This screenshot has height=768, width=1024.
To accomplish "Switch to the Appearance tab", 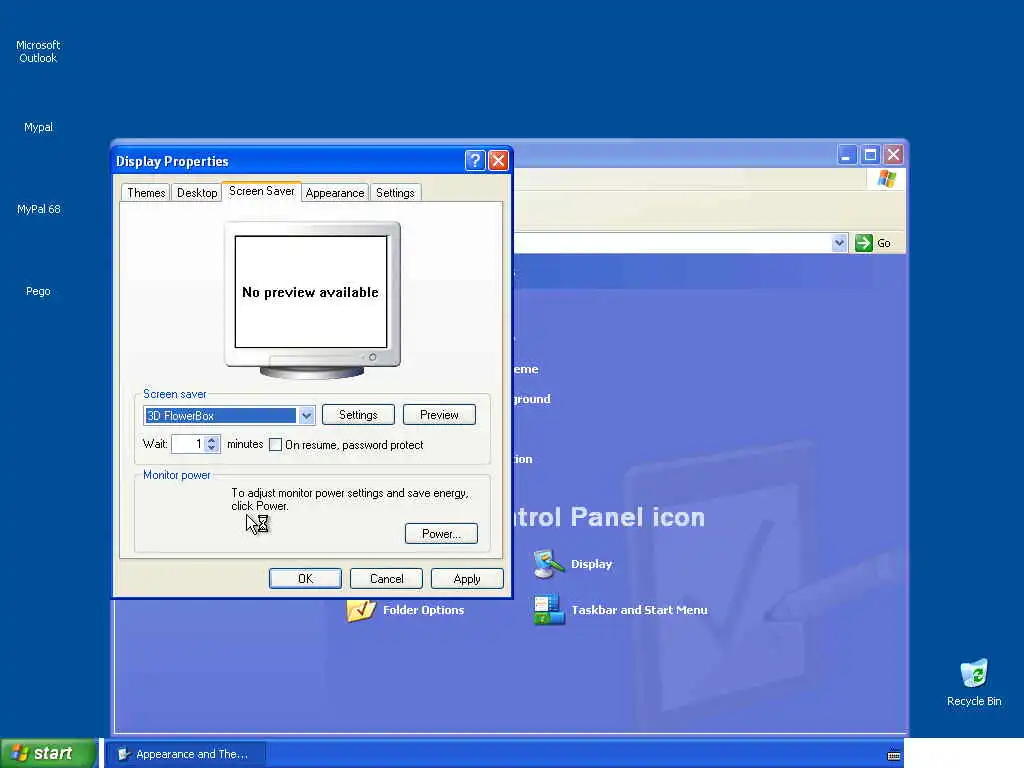I will [x=335, y=193].
